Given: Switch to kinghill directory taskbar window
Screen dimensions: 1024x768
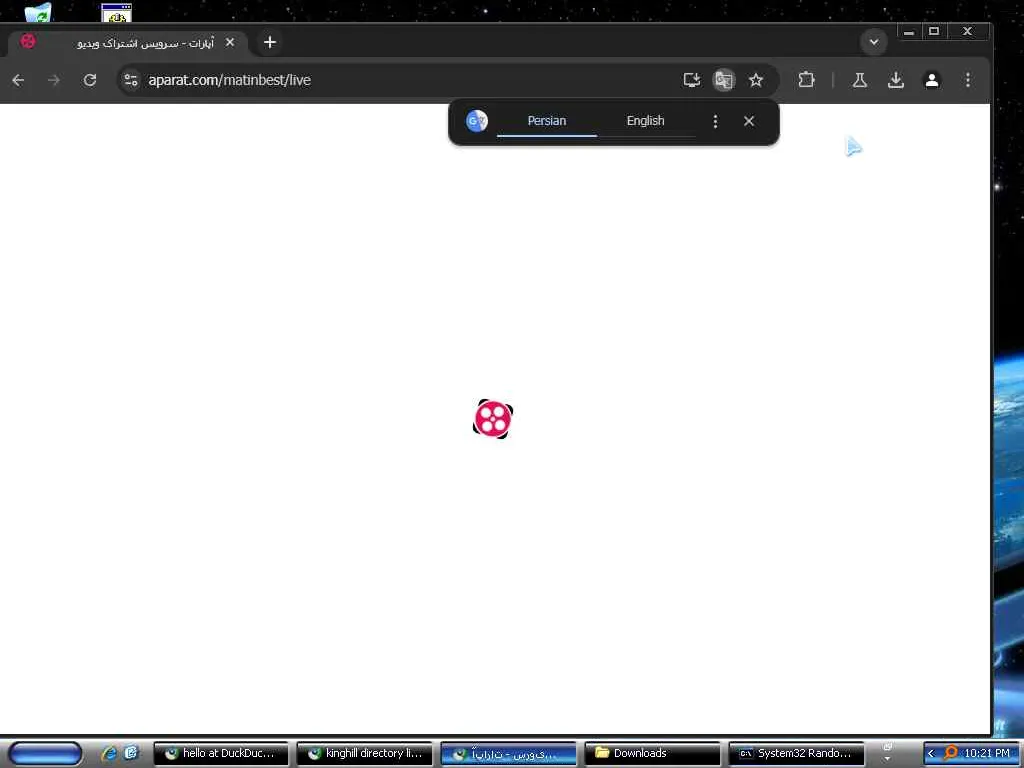Looking at the screenshot, I should click(364, 754).
